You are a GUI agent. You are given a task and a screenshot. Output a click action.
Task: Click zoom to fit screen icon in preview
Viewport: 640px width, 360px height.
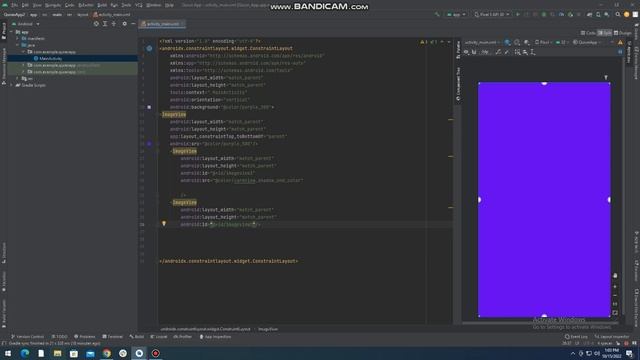tap(615, 313)
